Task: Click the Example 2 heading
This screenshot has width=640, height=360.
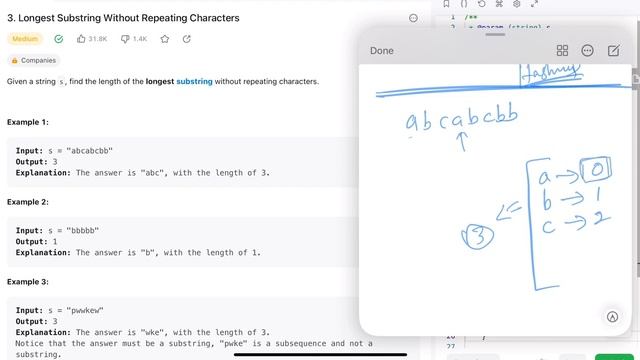Action: tap(28, 202)
